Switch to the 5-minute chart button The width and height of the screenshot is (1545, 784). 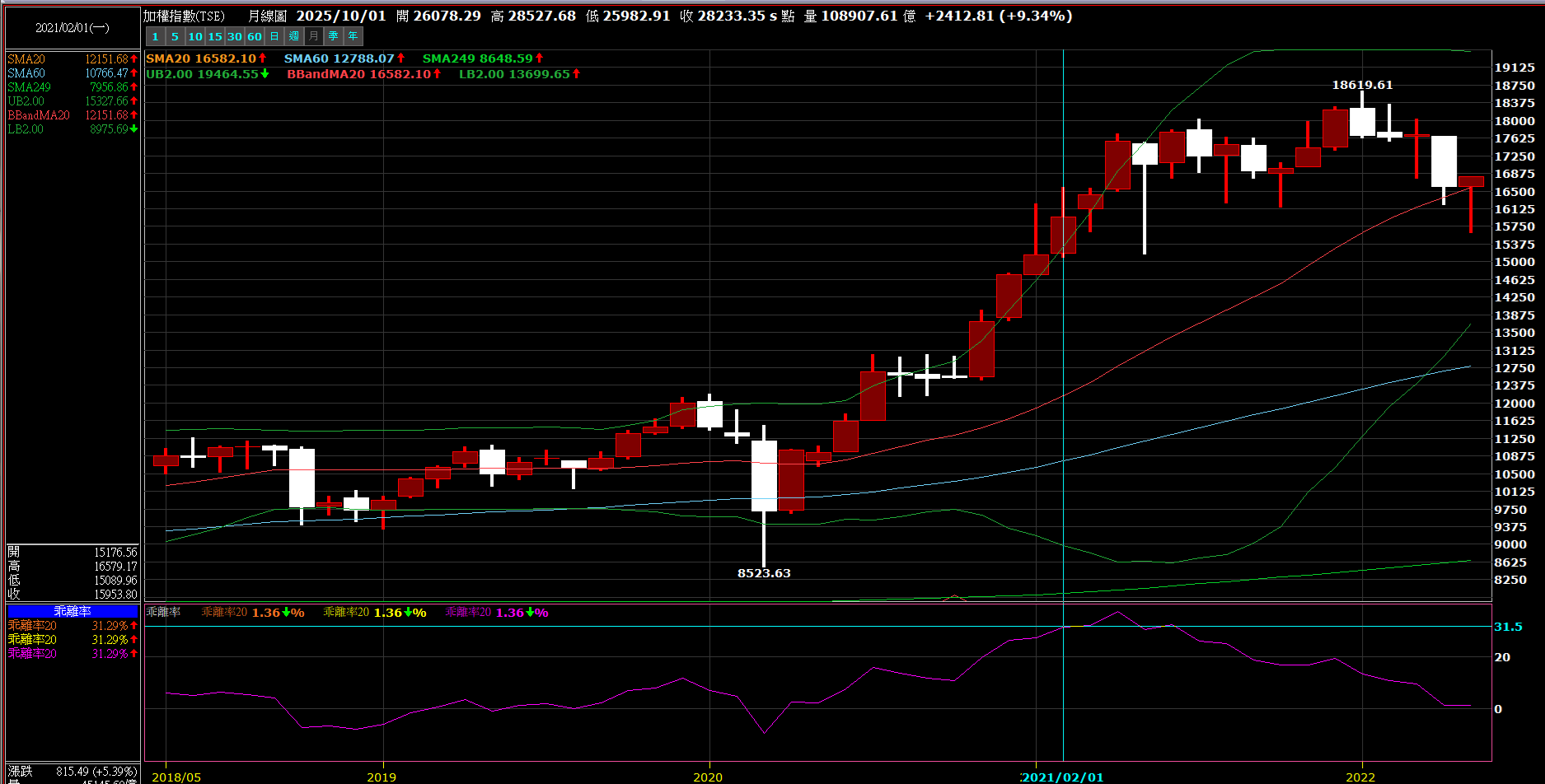click(175, 36)
